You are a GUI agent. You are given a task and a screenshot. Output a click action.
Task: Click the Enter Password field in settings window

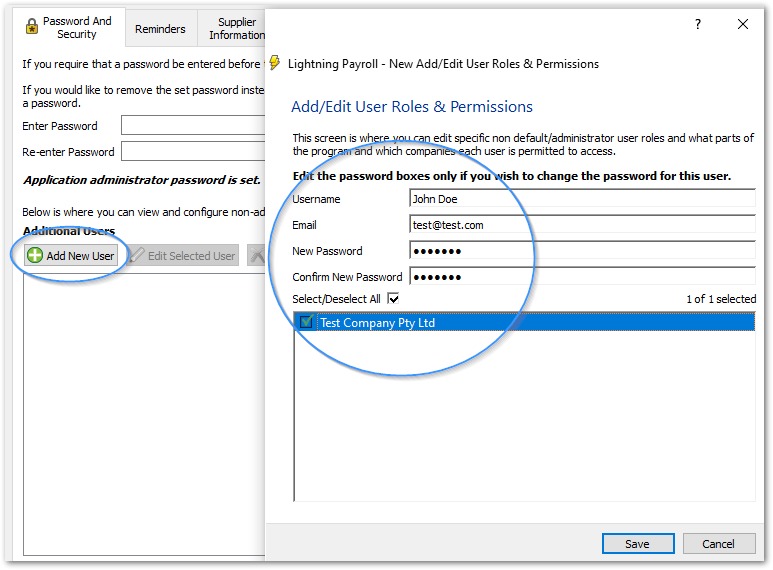193,125
